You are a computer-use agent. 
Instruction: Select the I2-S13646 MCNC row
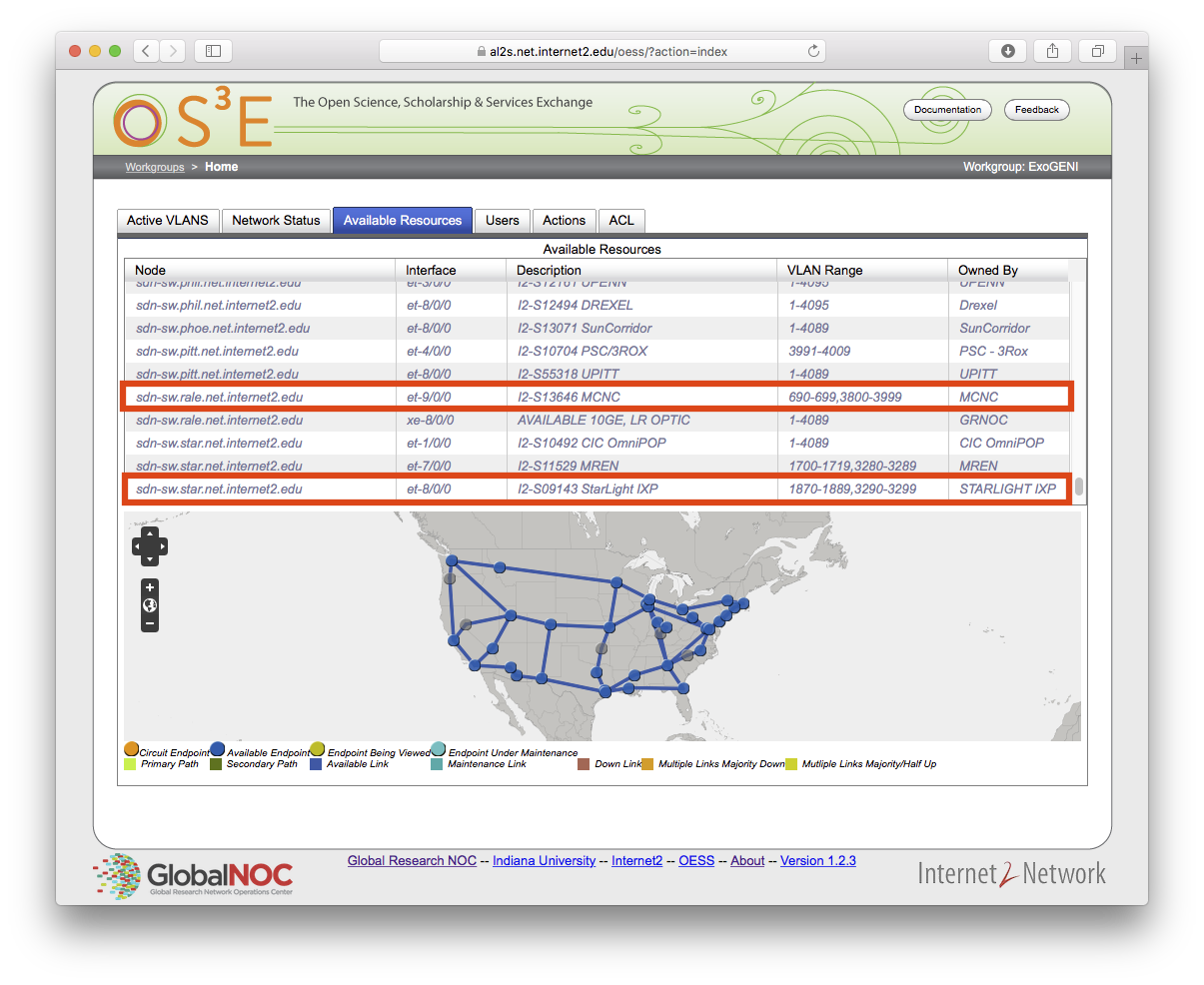point(597,398)
